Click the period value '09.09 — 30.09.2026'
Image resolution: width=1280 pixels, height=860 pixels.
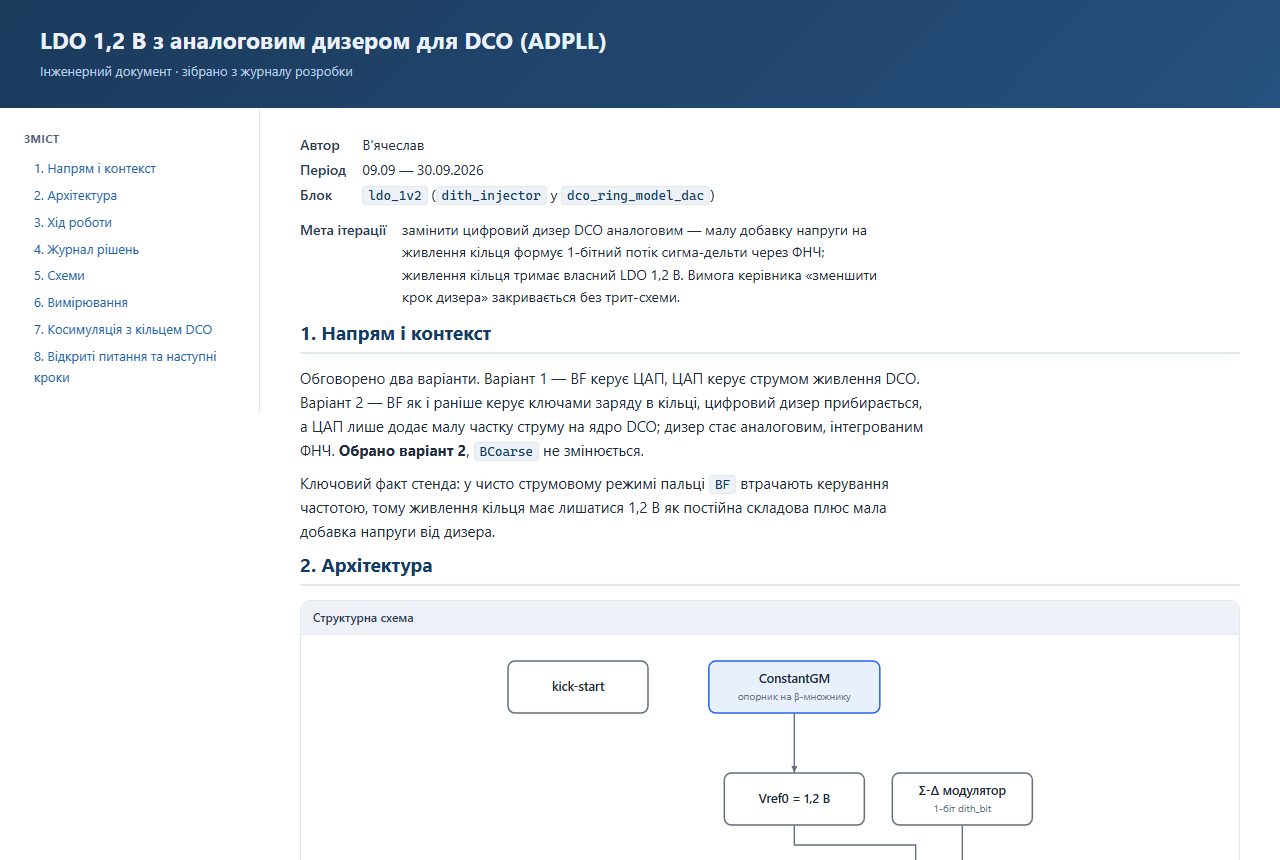(423, 170)
